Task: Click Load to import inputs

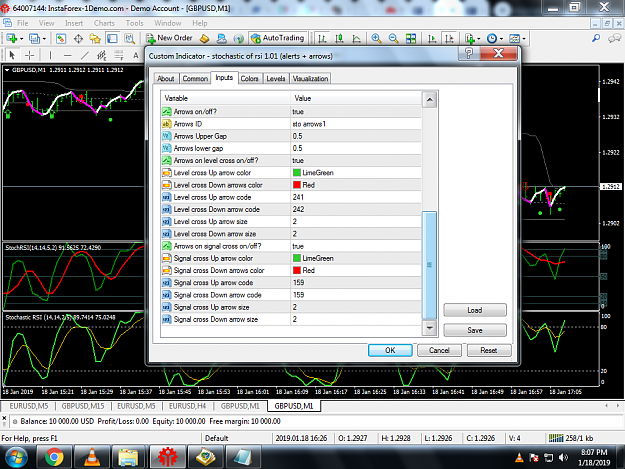Action: point(475,310)
